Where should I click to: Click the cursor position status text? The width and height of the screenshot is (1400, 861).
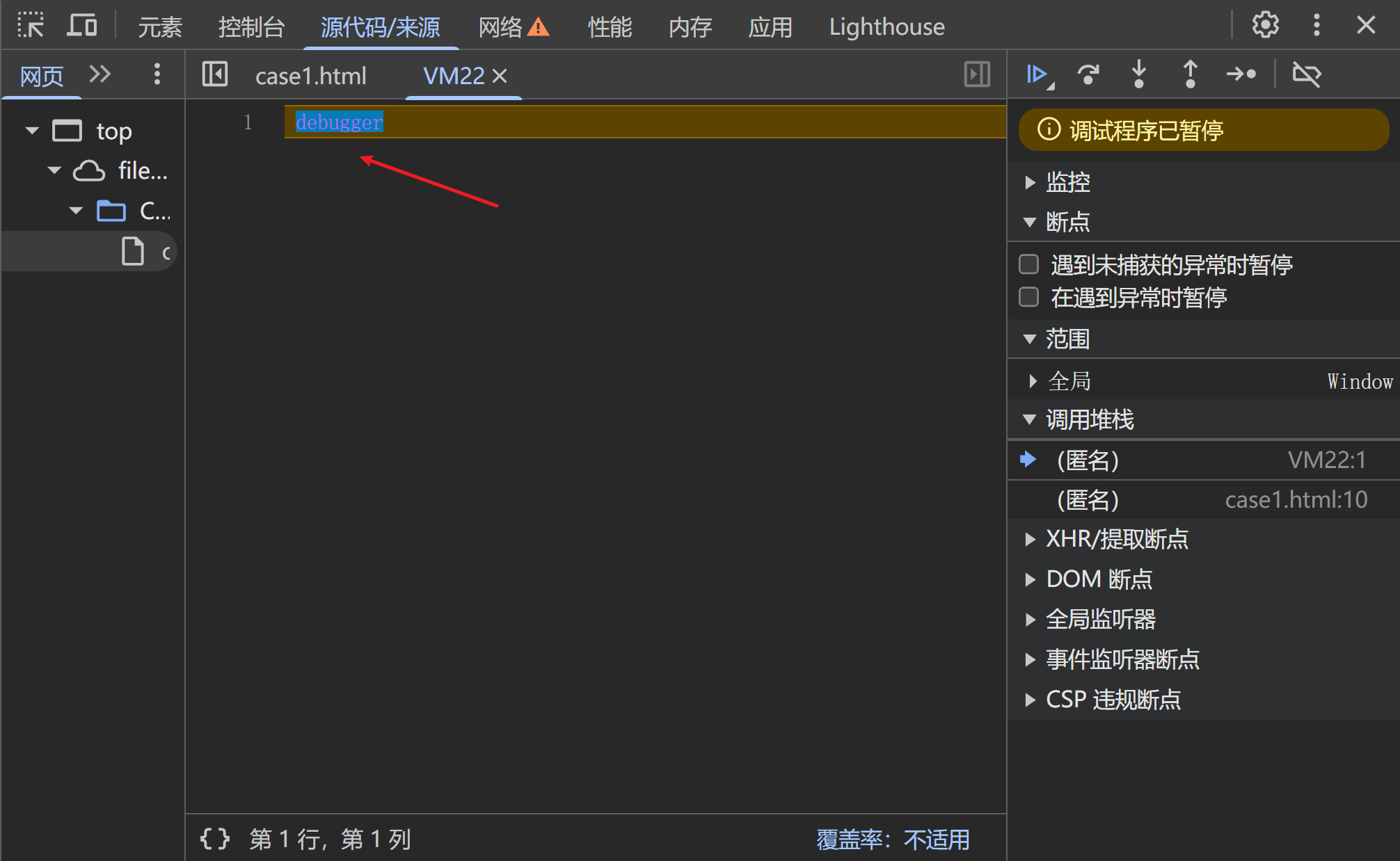click(331, 839)
